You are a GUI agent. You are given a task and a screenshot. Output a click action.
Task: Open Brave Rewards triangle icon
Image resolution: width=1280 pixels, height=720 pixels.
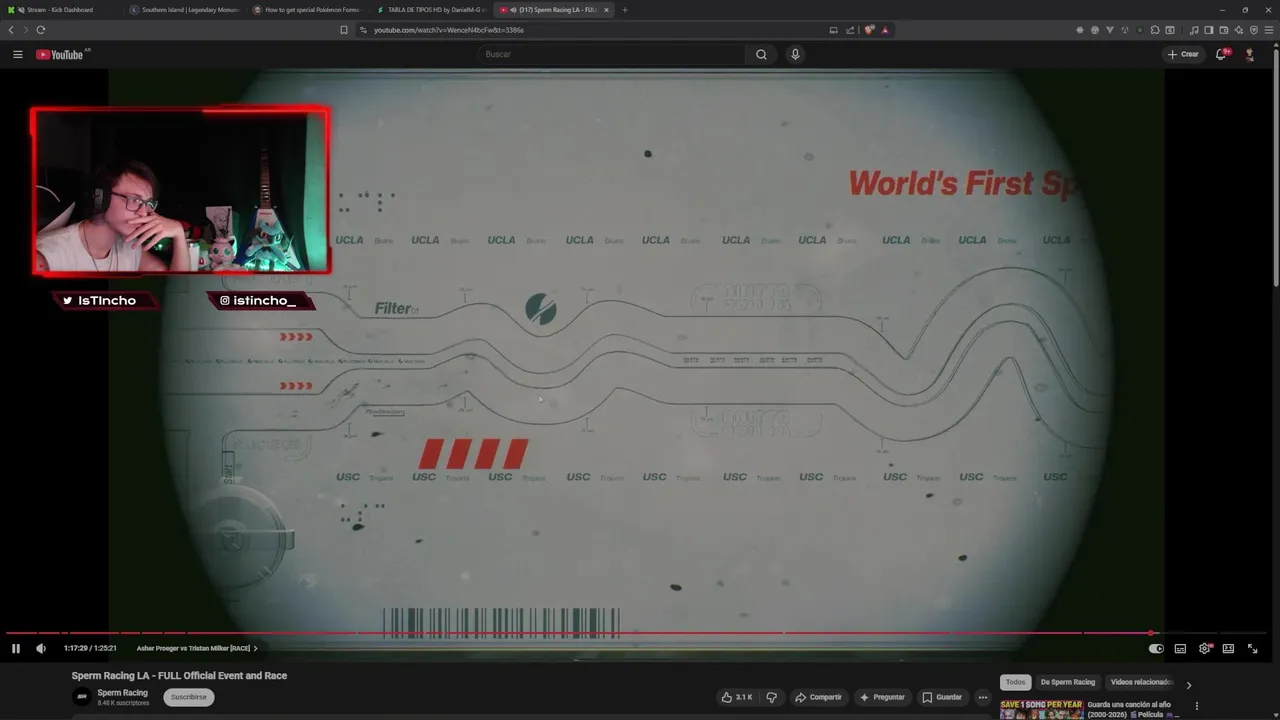pos(885,30)
